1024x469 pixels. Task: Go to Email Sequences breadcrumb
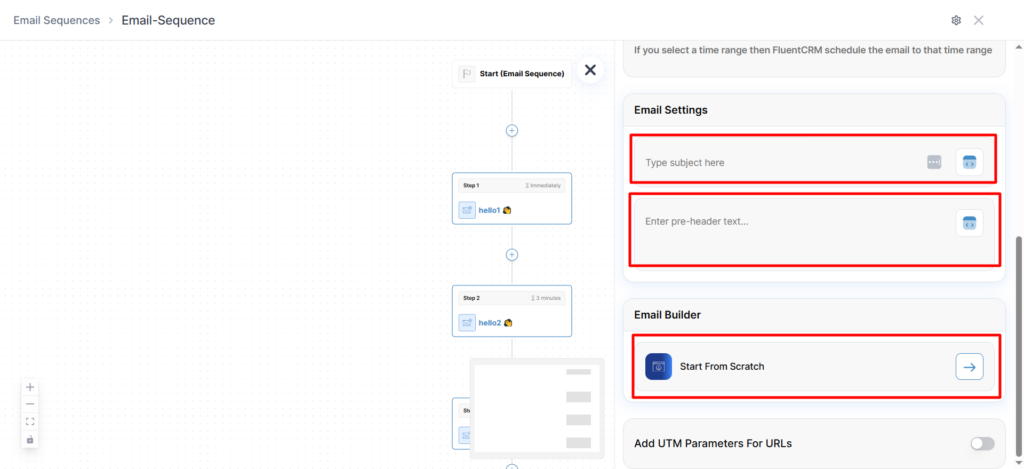(x=56, y=20)
